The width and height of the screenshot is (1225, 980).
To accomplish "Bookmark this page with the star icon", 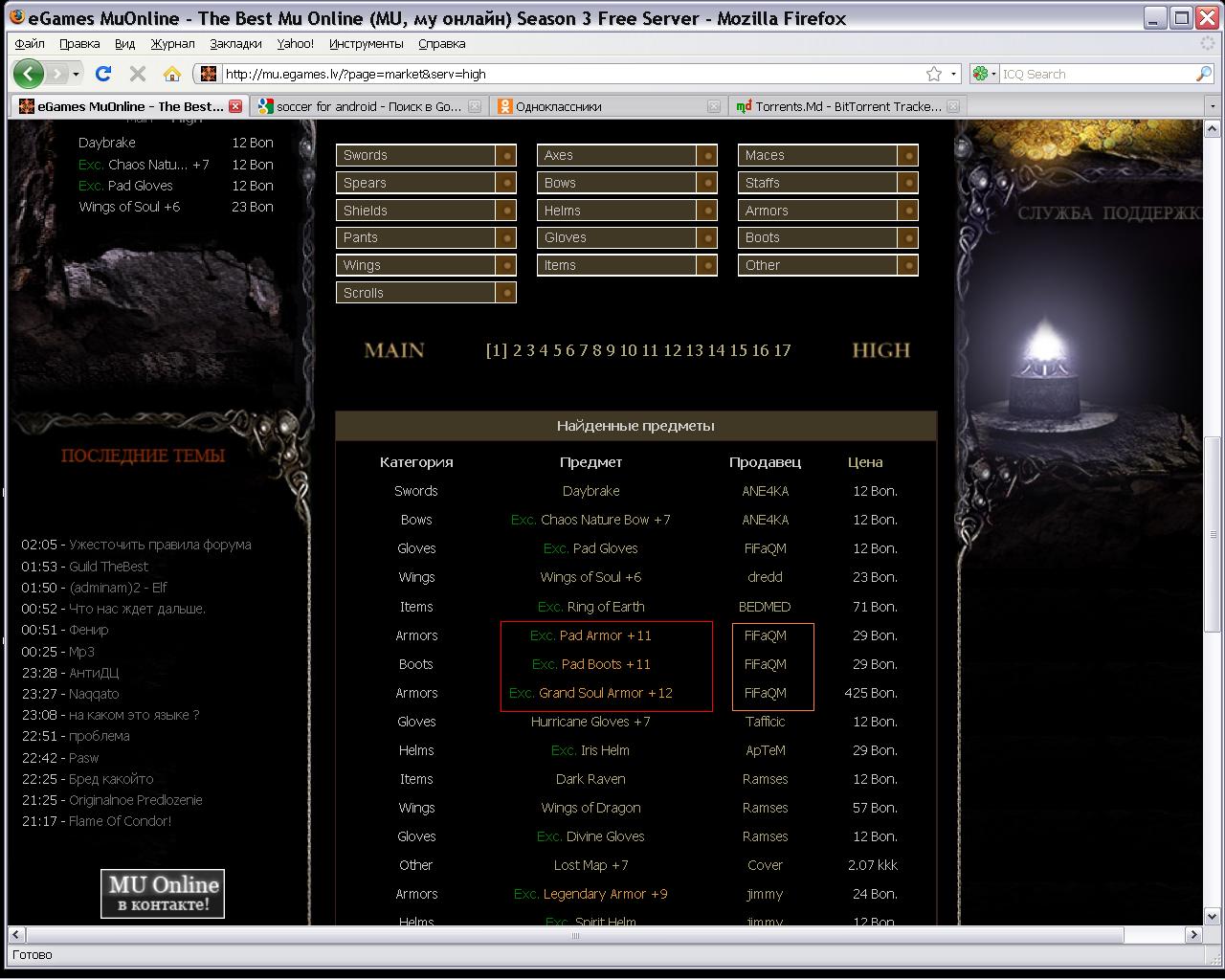I will click(934, 74).
